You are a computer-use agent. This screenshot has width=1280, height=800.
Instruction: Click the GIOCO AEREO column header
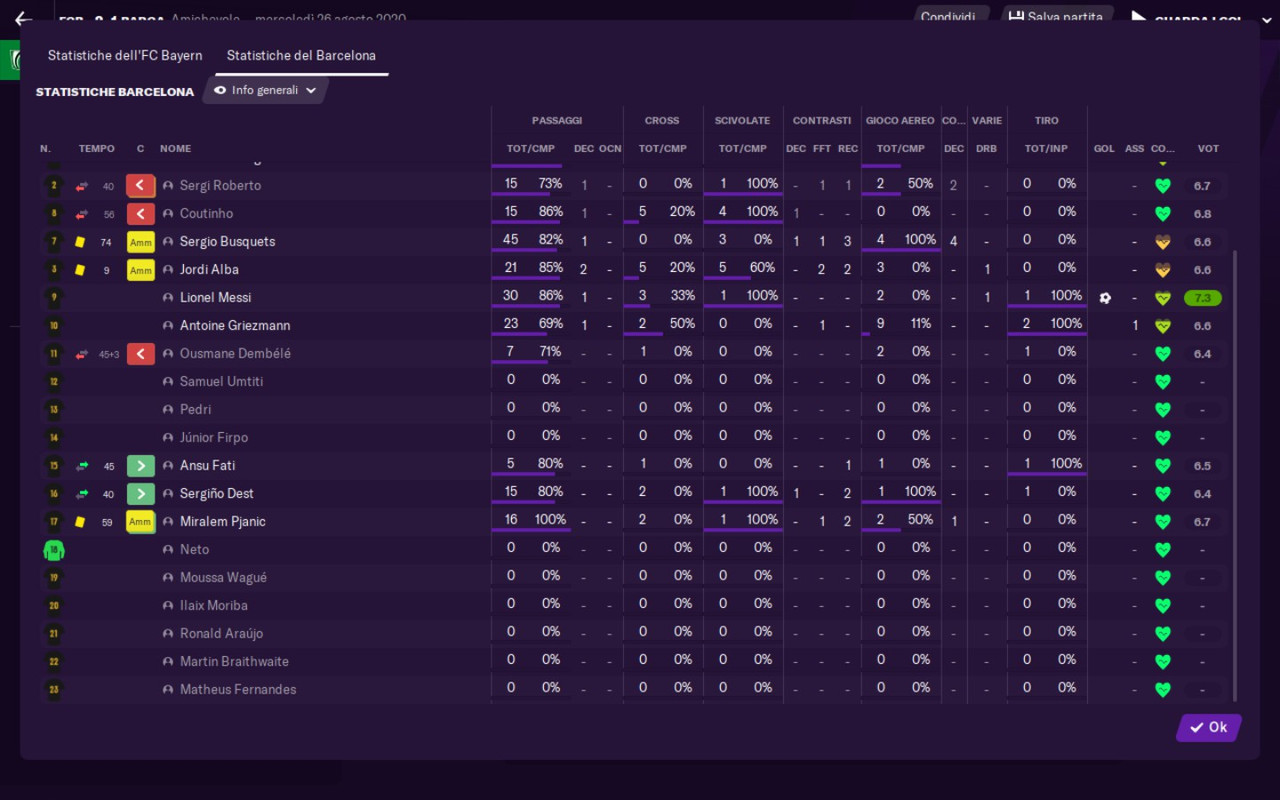pos(900,121)
